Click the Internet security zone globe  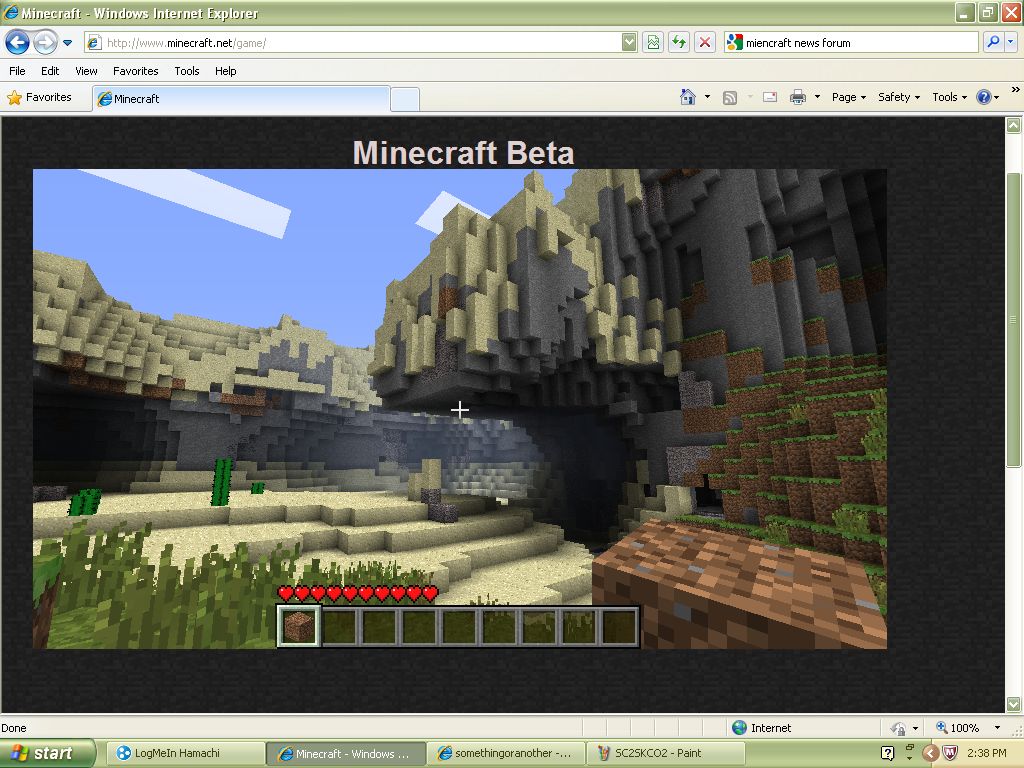pos(739,728)
